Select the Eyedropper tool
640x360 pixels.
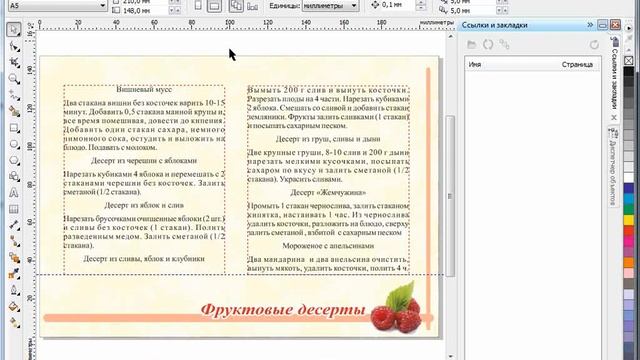[x=13, y=273]
